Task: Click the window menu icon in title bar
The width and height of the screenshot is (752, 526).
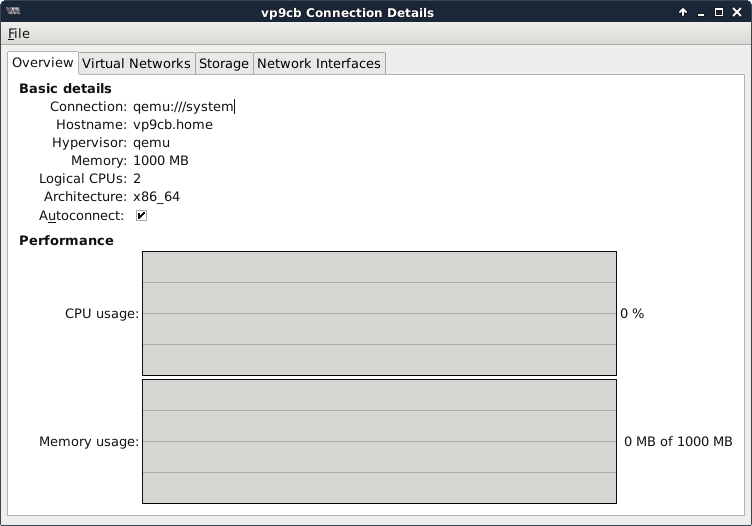Action: (13, 12)
